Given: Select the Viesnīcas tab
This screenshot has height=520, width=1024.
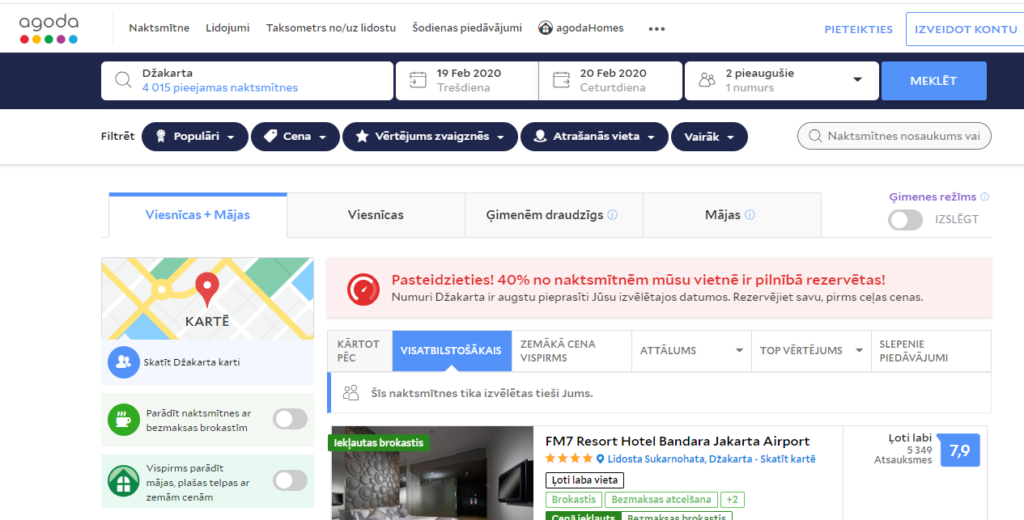Looking at the screenshot, I should point(376,215).
